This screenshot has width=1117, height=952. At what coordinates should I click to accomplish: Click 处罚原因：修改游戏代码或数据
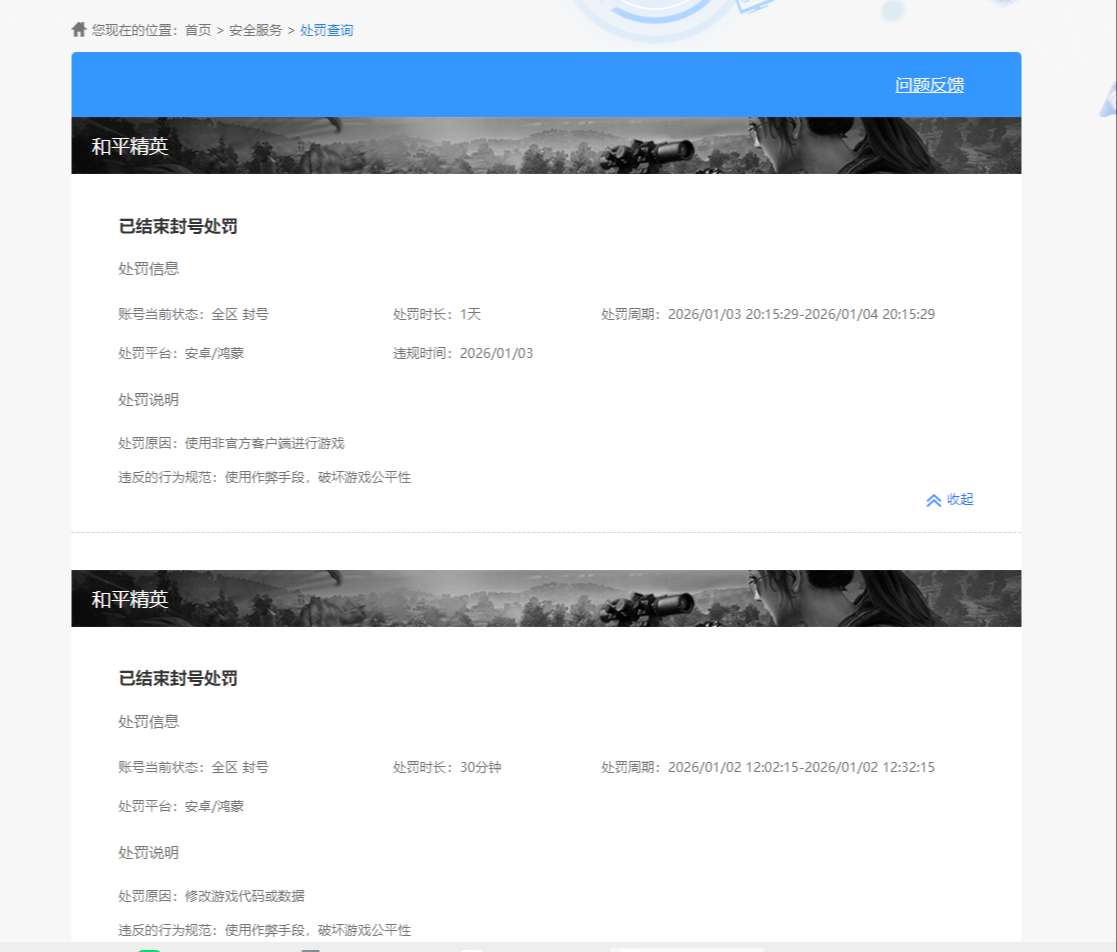[x=212, y=896]
